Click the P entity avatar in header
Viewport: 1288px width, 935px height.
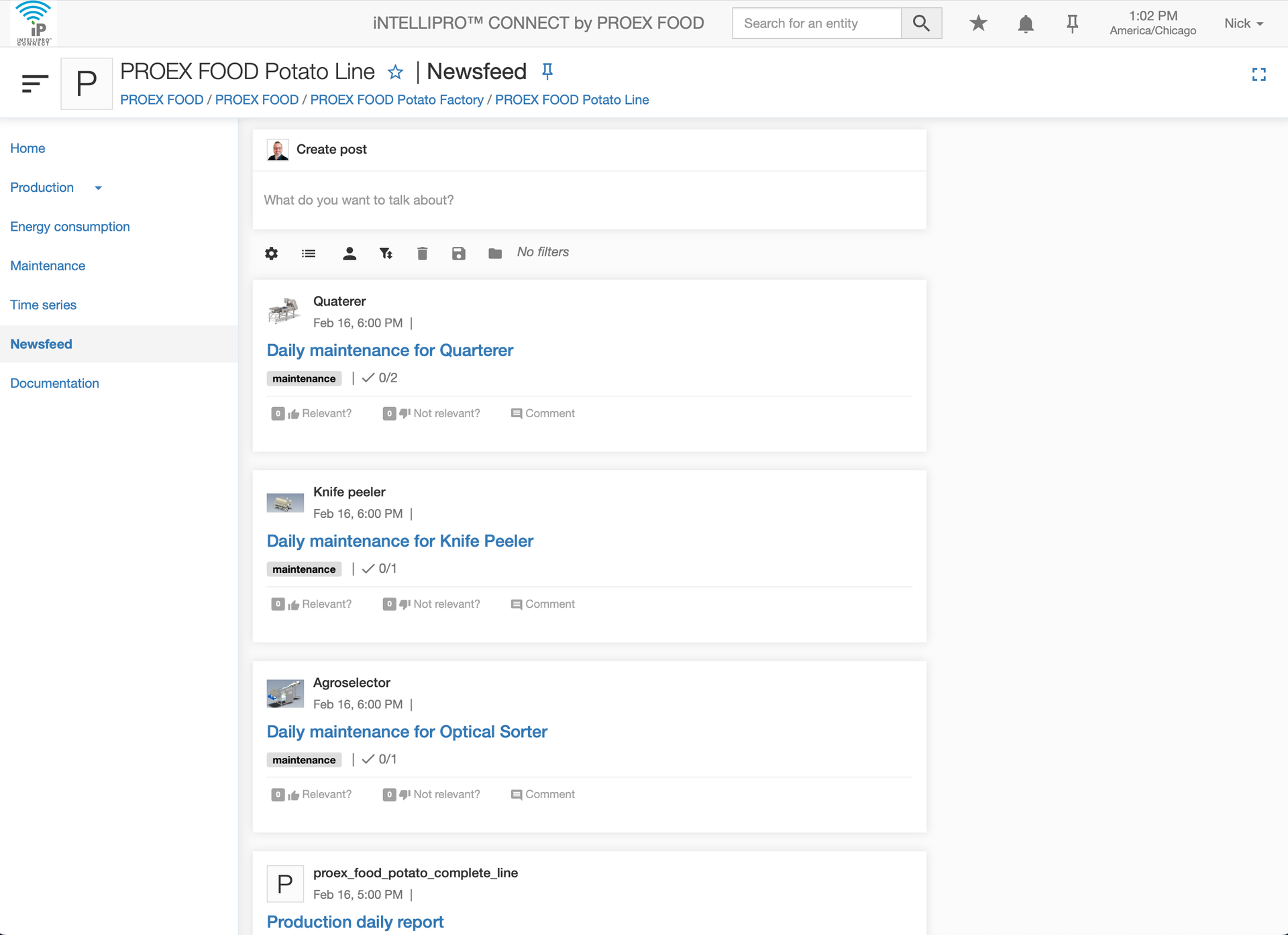click(x=87, y=84)
